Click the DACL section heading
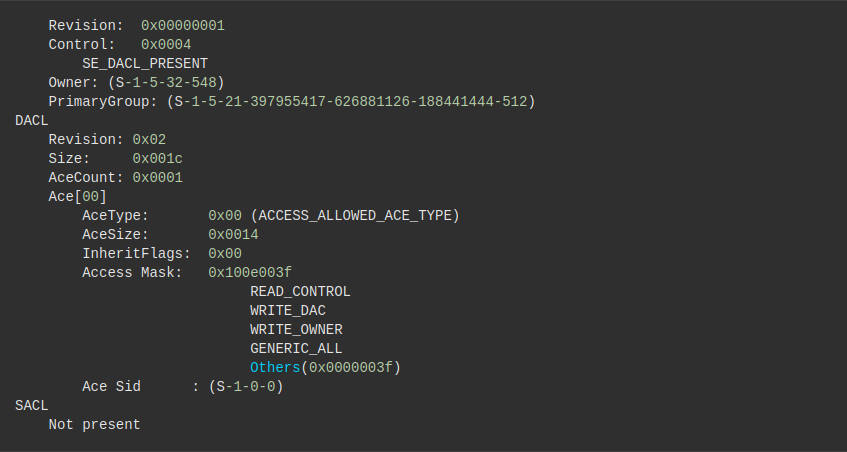 (32, 120)
